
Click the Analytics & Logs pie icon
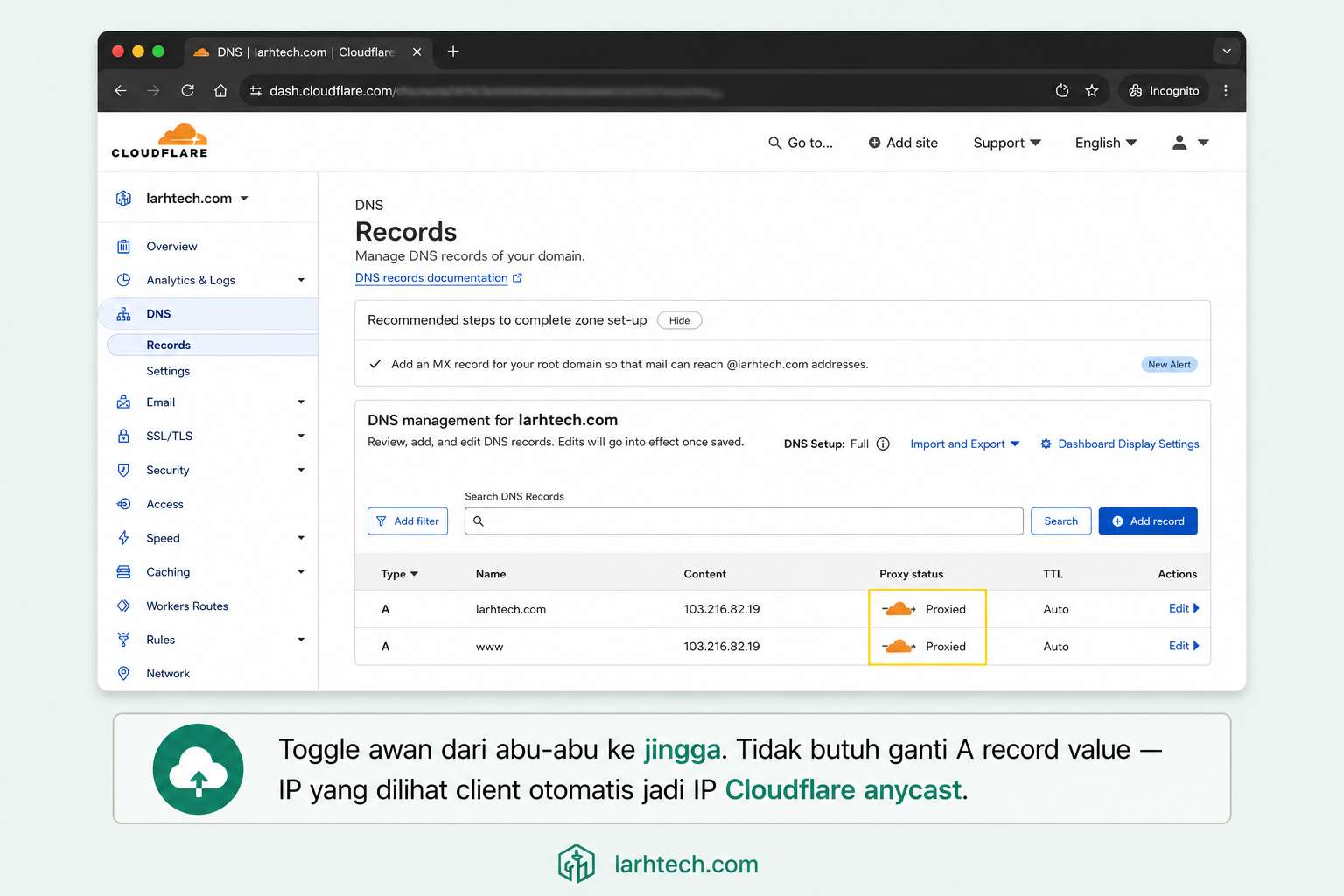[x=123, y=280]
